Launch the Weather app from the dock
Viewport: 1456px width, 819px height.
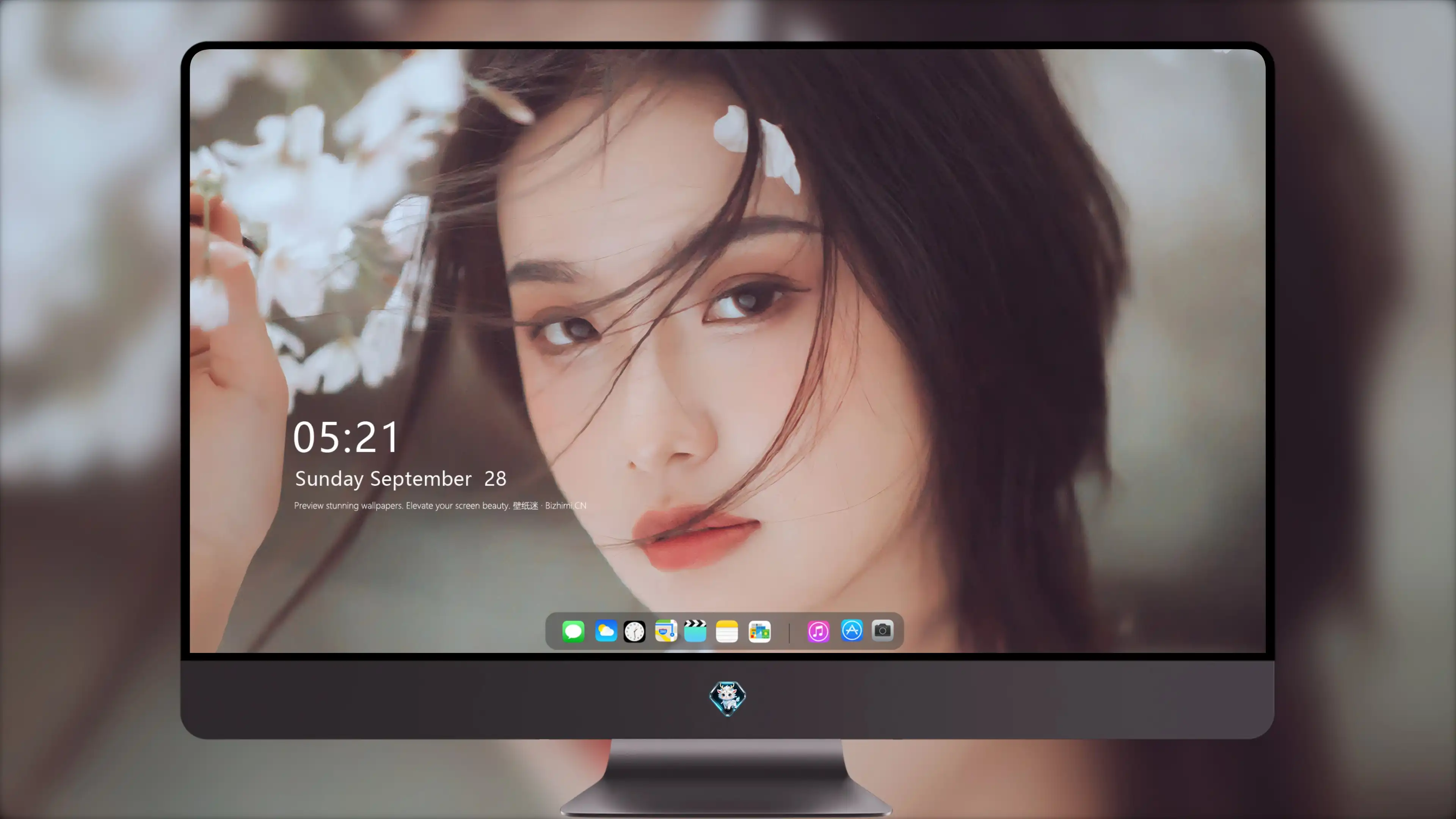click(x=606, y=631)
